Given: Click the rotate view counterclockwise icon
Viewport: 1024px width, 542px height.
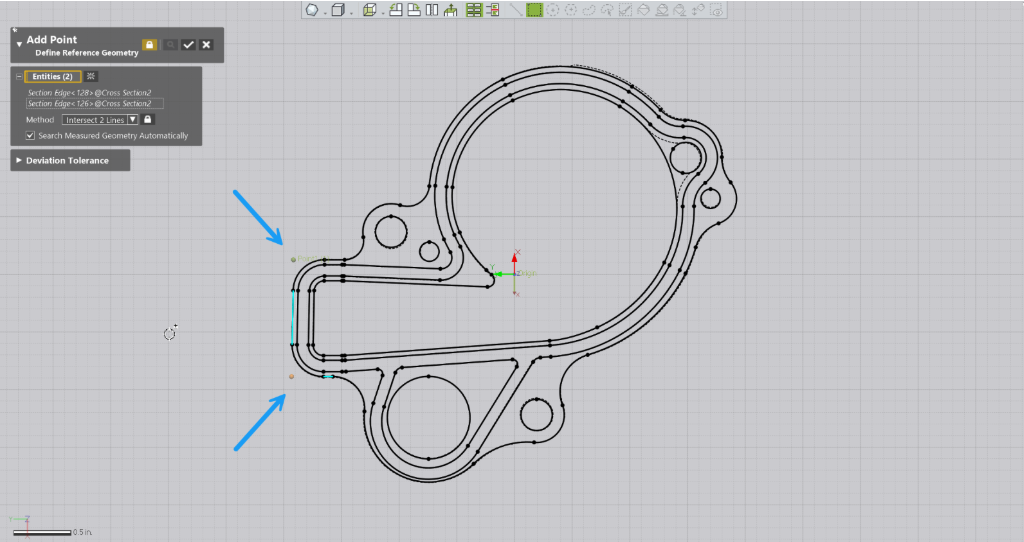Looking at the screenshot, I should (x=396, y=10).
